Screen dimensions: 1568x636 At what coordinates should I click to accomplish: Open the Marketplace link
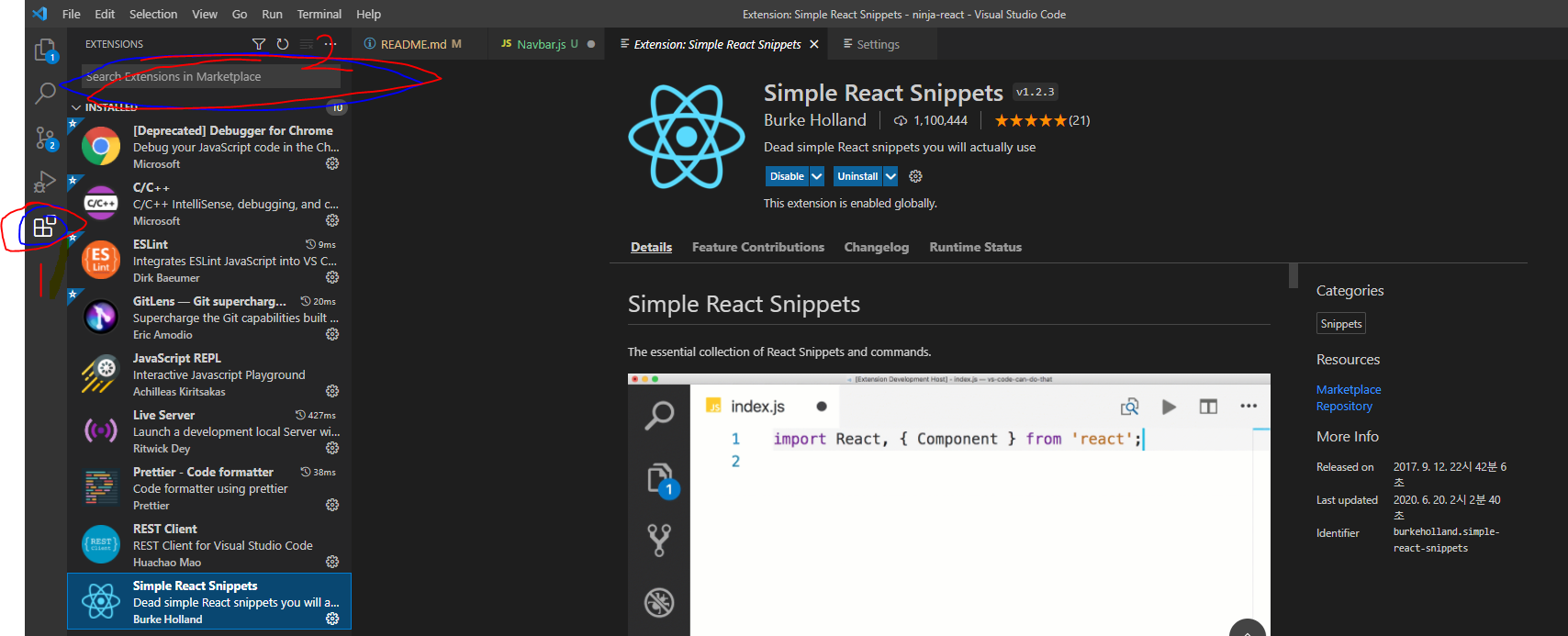(x=1348, y=389)
